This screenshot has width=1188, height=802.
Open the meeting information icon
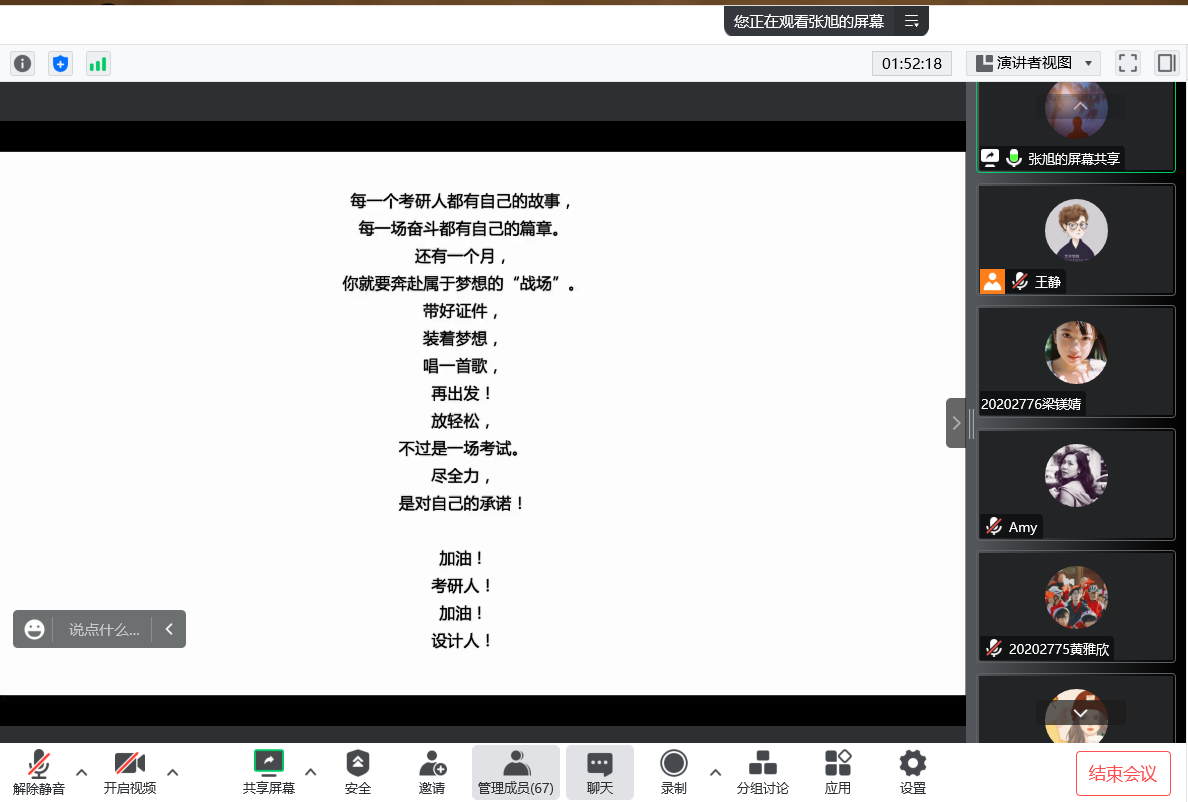pyautogui.click(x=22, y=64)
